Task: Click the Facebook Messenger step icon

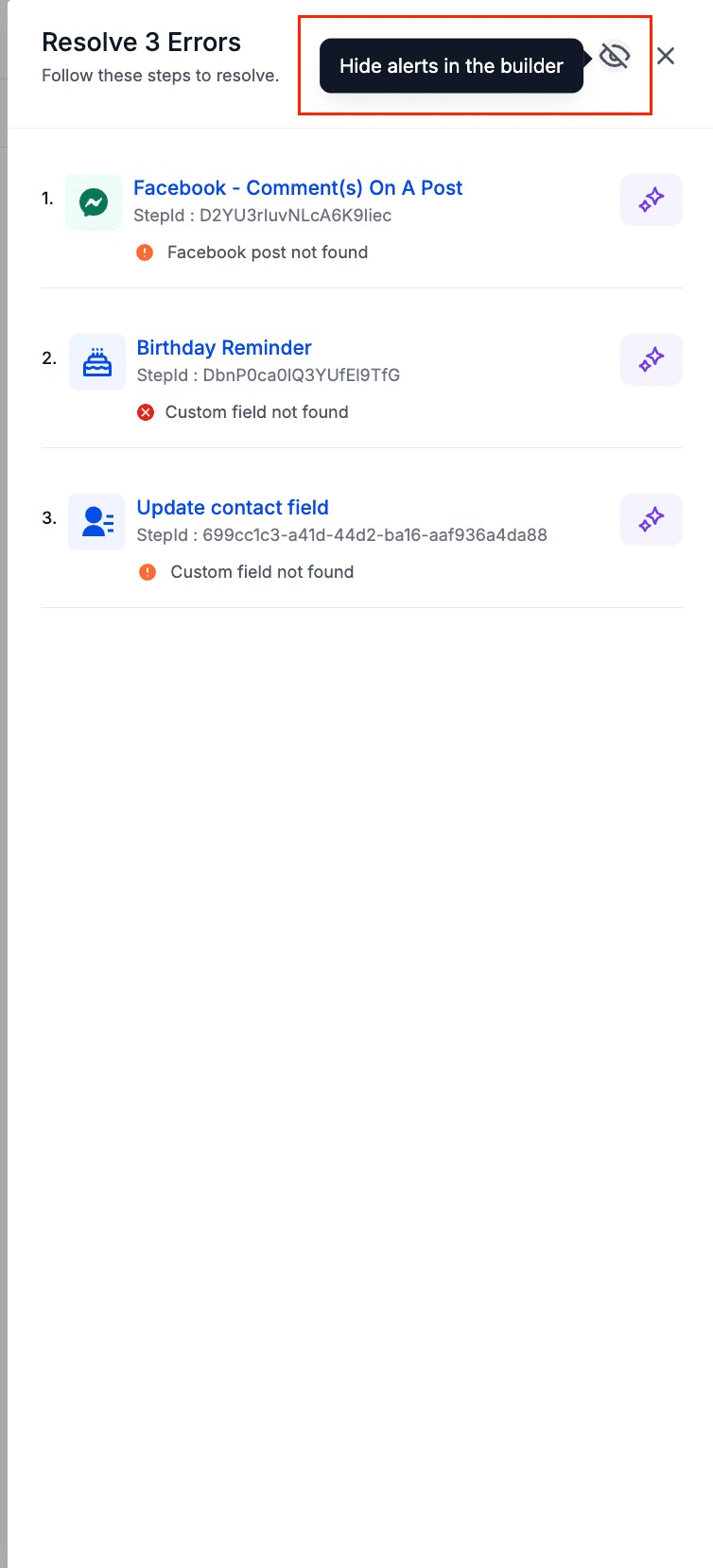Action: [x=94, y=202]
